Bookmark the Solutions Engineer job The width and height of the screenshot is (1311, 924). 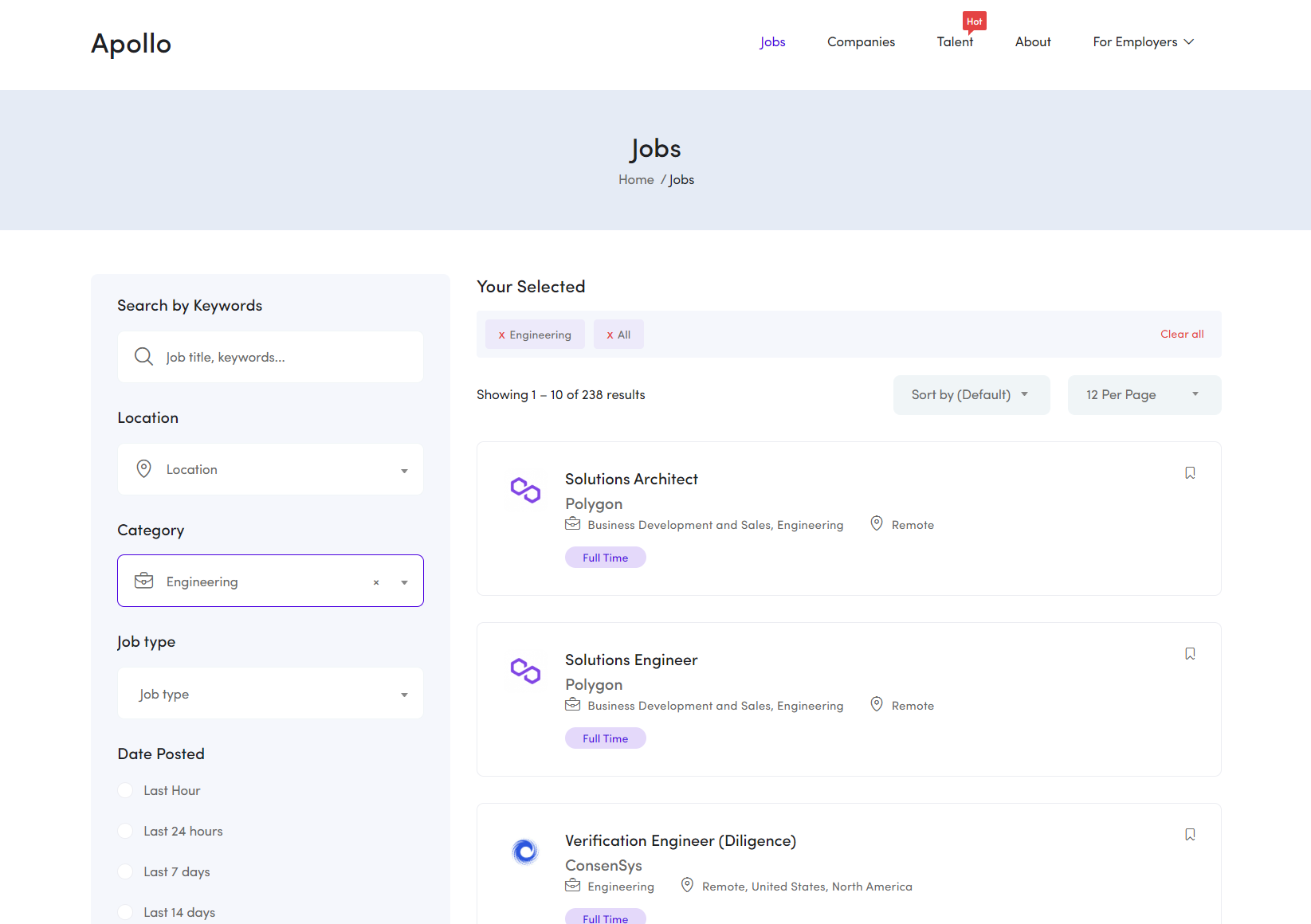tap(1190, 654)
